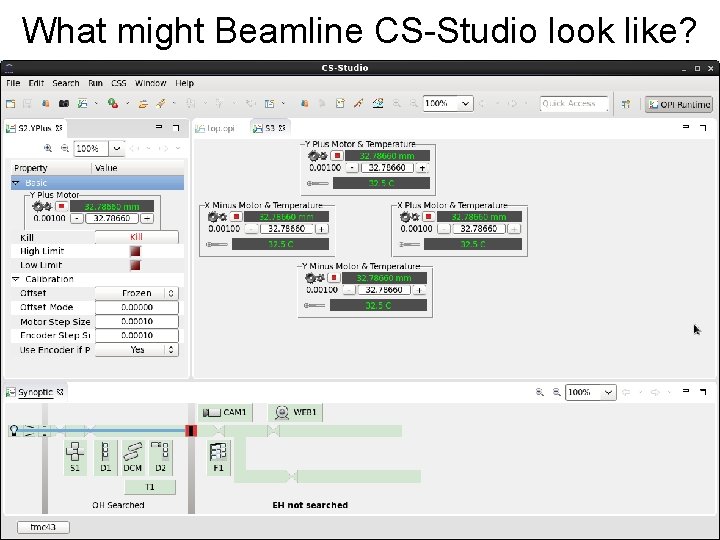Select the S2.YPlus tab

click(34, 128)
